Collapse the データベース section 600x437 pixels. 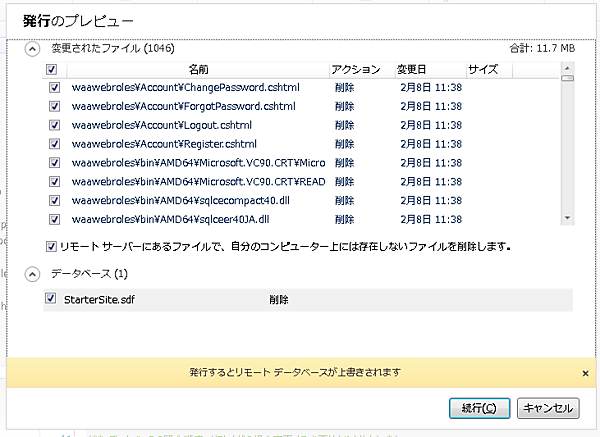click(x=33, y=273)
